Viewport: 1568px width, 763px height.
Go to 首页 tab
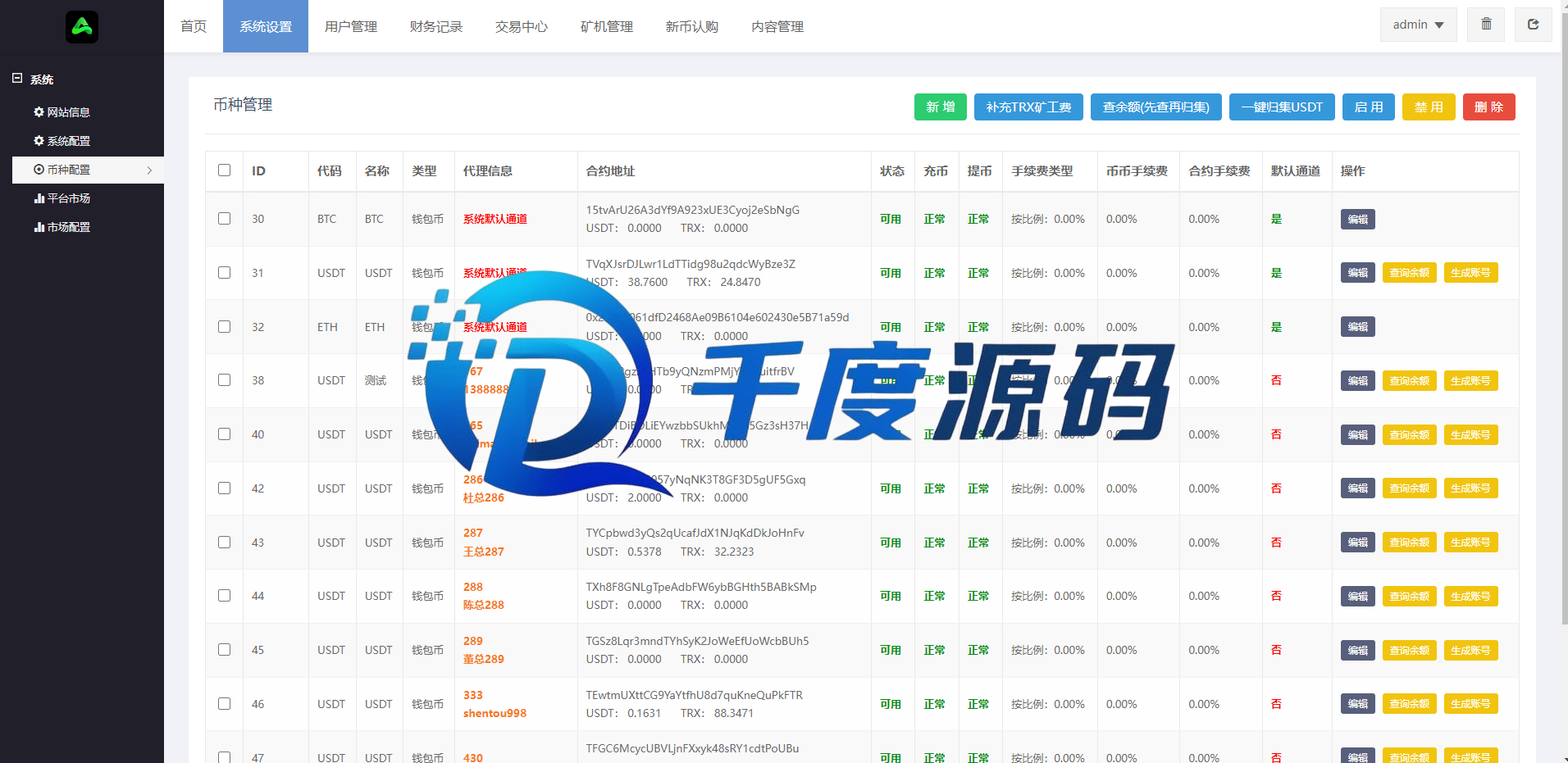click(194, 26)
